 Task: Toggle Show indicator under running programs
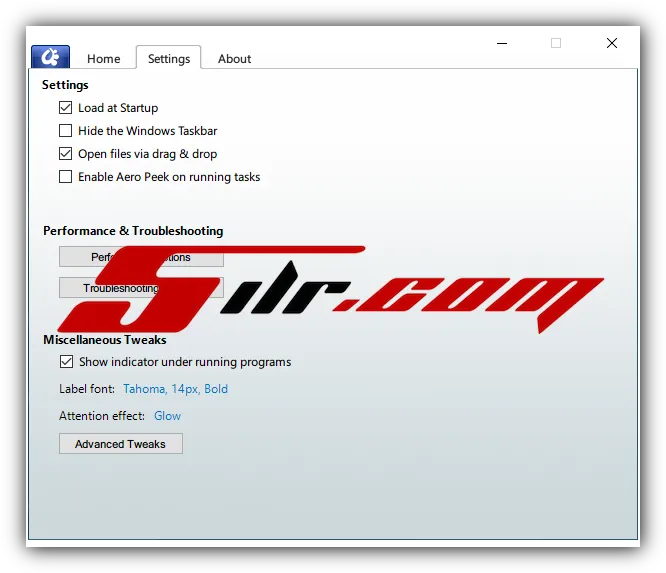point(66,362)
